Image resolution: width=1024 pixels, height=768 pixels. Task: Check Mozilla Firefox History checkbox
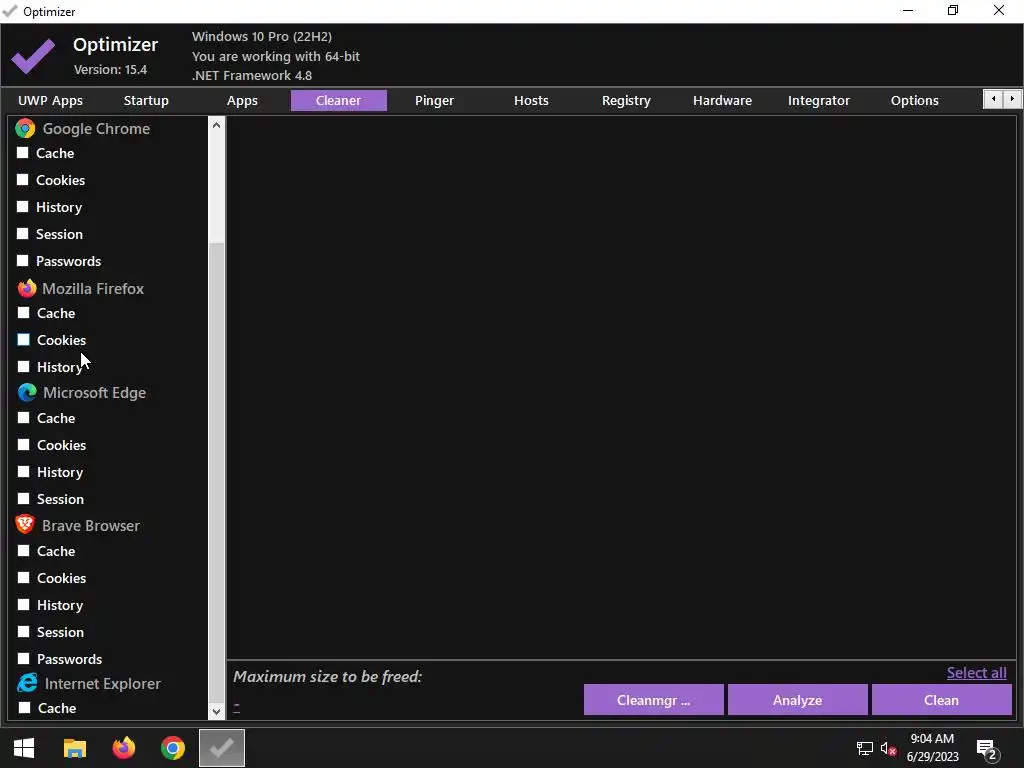coord(24,366)
